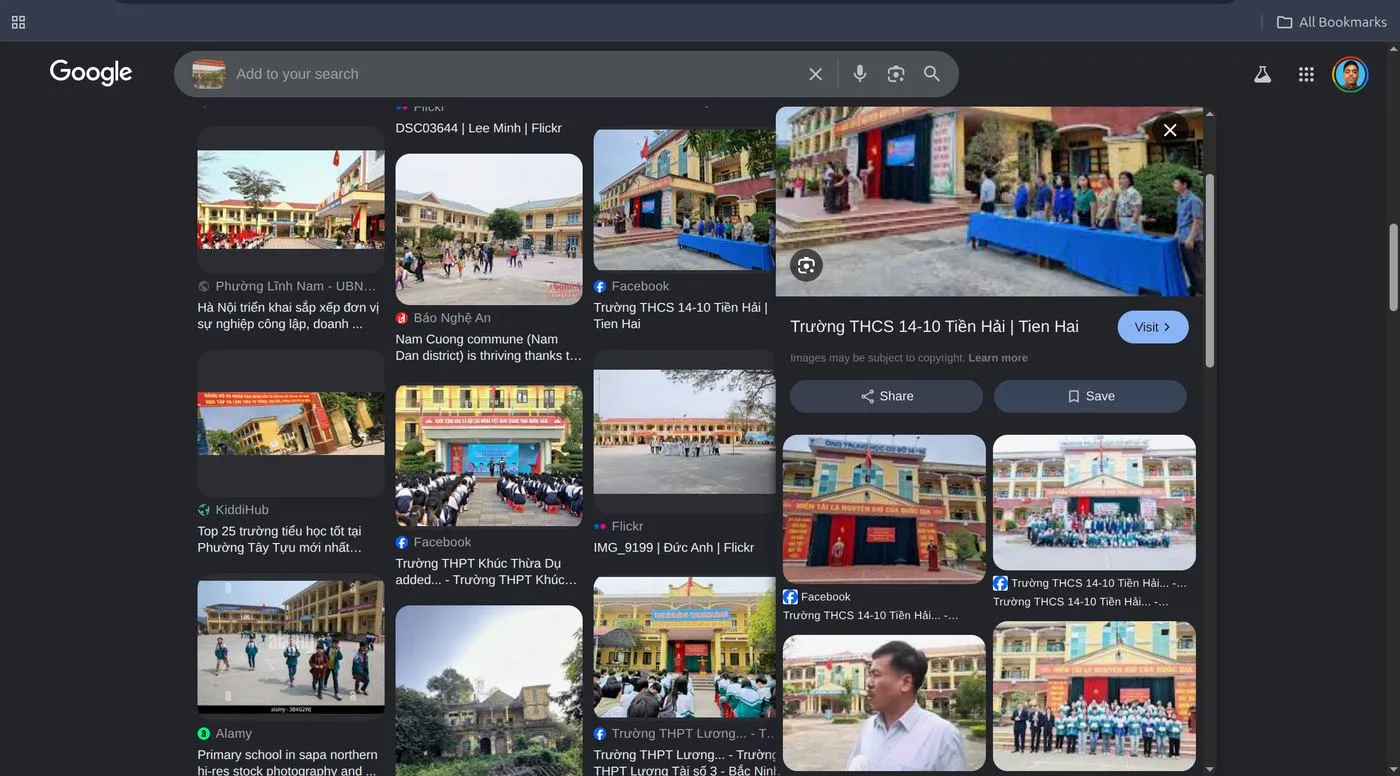
Task: Open the Google apps grid
Action: tap(1306, 74)
